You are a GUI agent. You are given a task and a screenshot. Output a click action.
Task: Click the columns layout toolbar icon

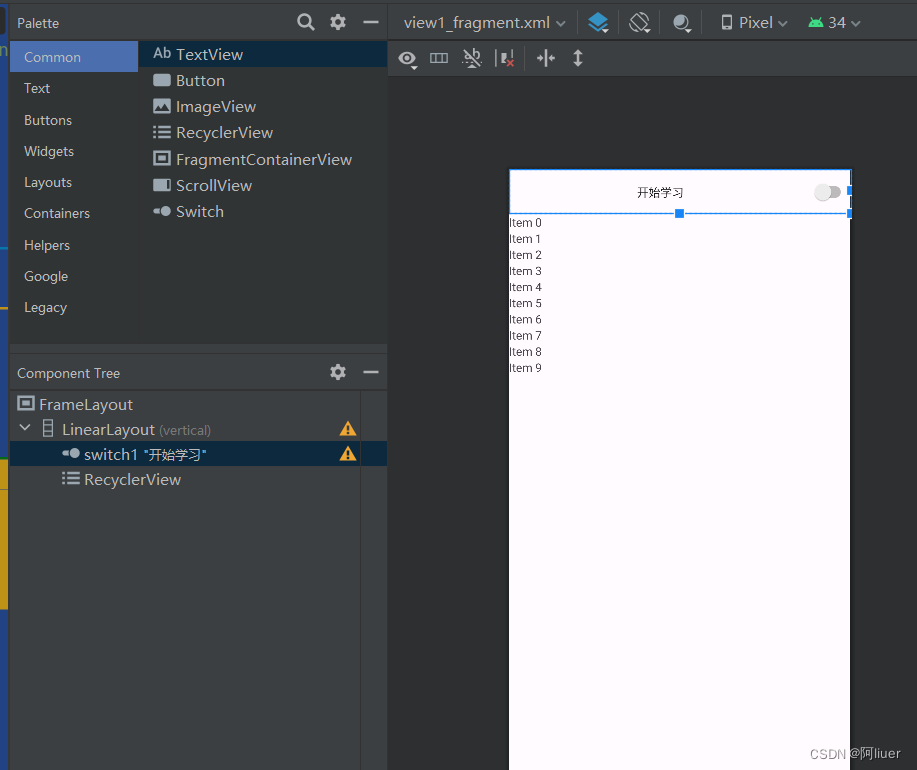439,58
